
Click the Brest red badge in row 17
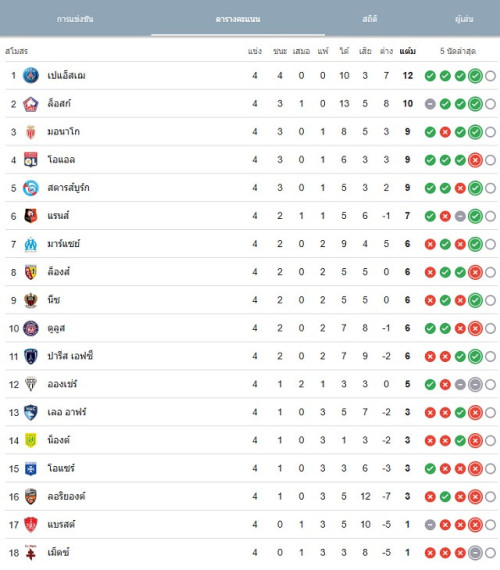pos(31,525)
